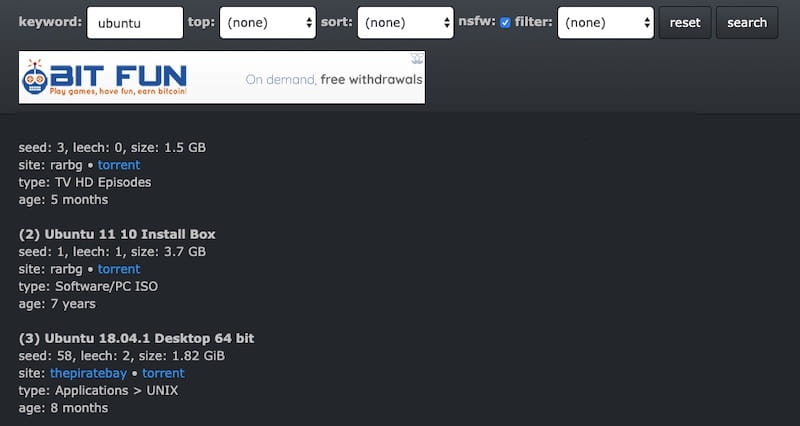Focus the keyword field containing ubuntu

(x=135, y=22)
